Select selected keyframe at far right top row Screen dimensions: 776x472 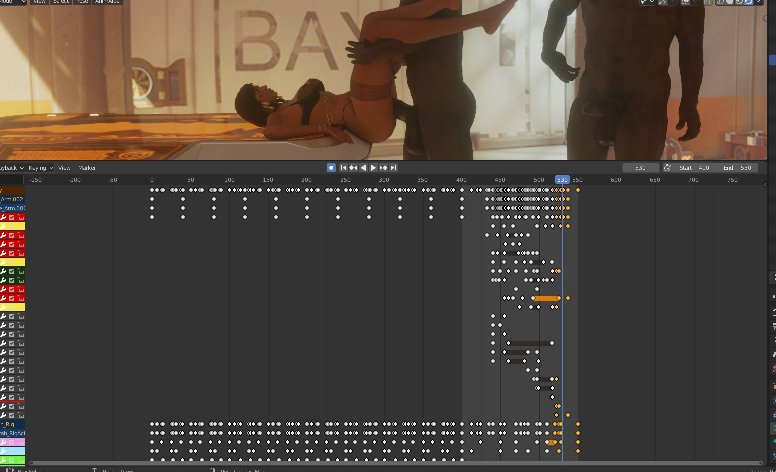tap(578, 190)
